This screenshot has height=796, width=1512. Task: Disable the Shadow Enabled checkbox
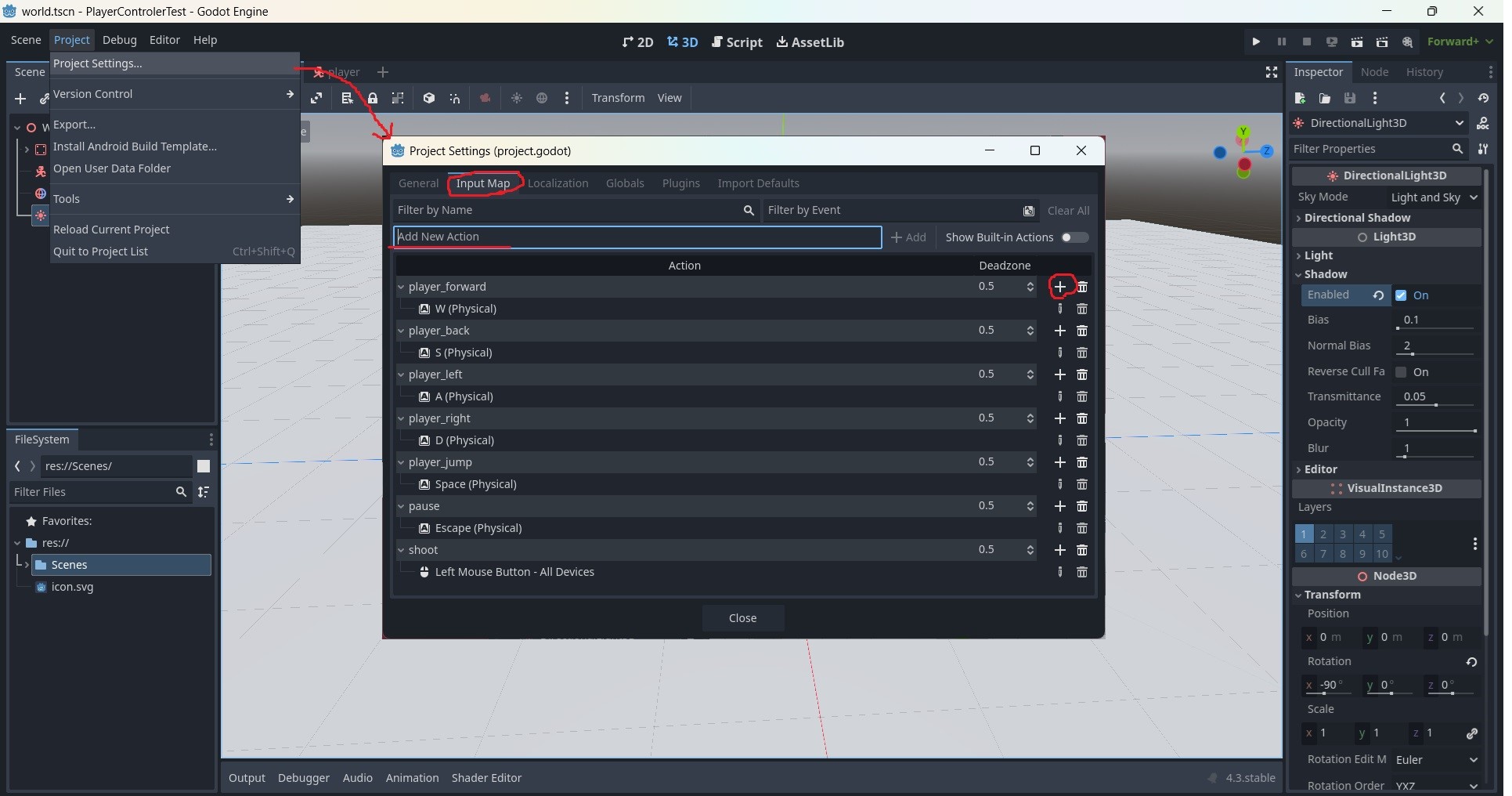(1402, 295)
